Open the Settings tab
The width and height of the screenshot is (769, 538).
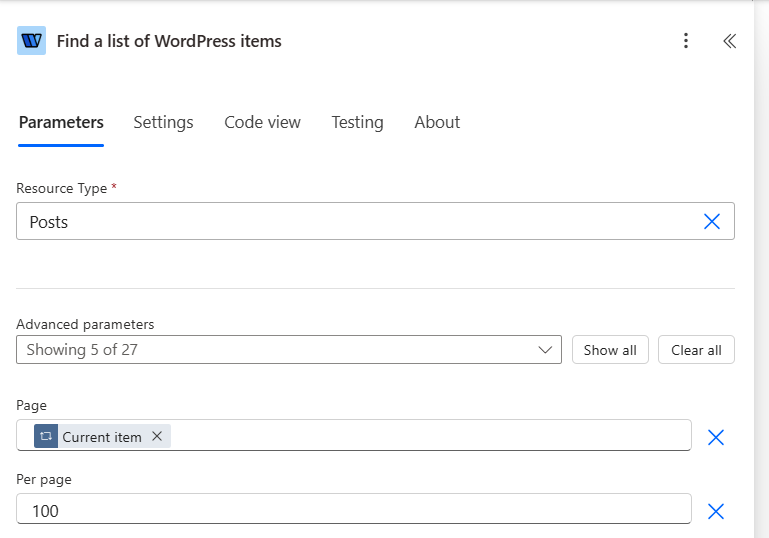pyautogui.click(x=163, y=122)
